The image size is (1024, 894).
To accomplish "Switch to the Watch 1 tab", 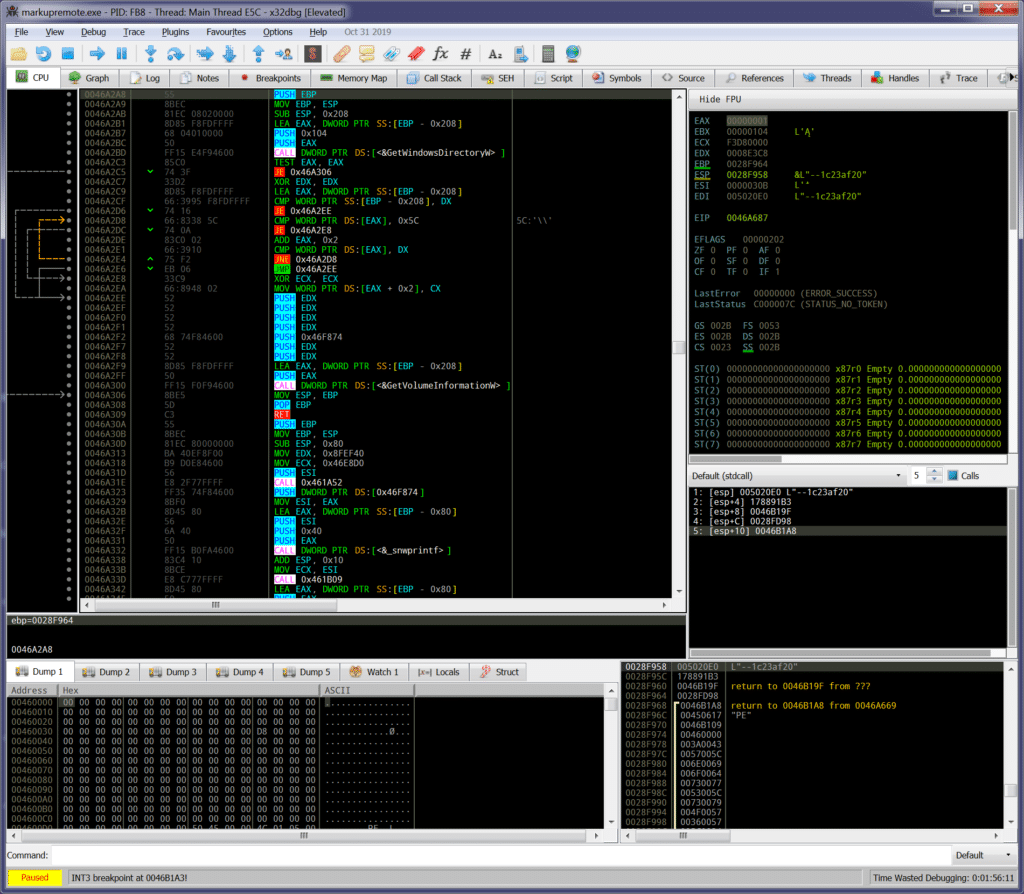I will [374, 672].
